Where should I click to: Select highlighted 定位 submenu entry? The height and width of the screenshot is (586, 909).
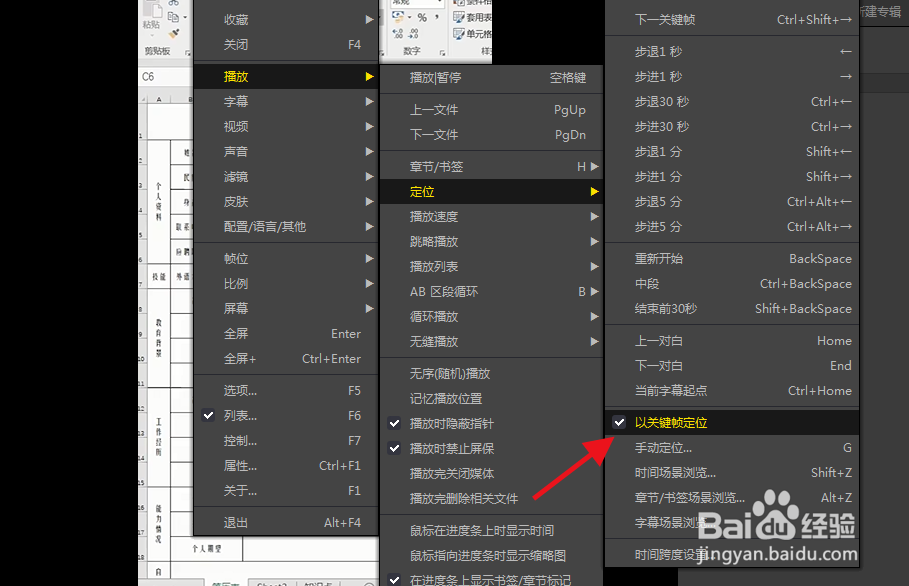pyautogui.click(x=492, y=191)
